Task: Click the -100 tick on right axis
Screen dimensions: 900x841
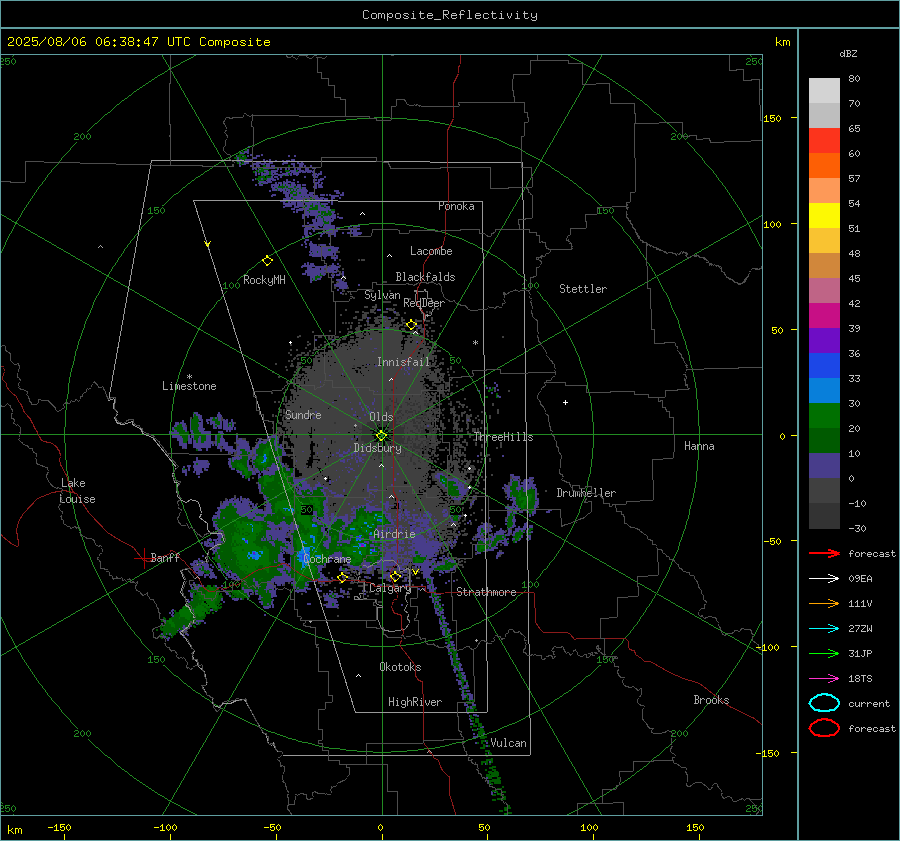Action: (767, 647)
